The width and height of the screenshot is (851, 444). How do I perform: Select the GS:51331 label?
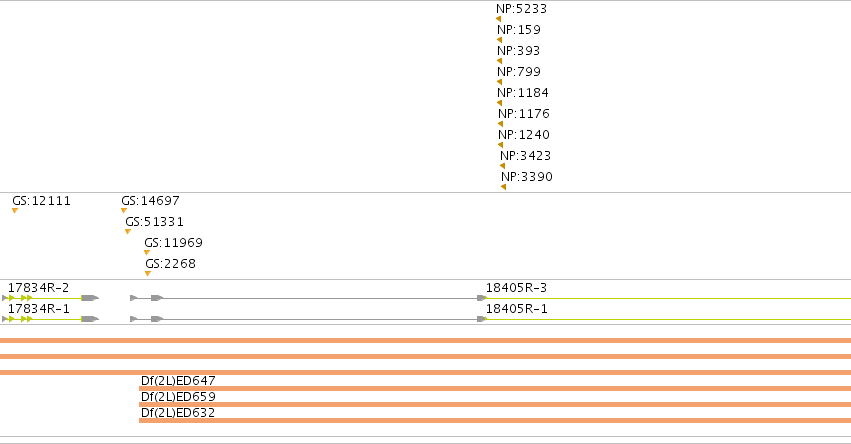[155, 222]
